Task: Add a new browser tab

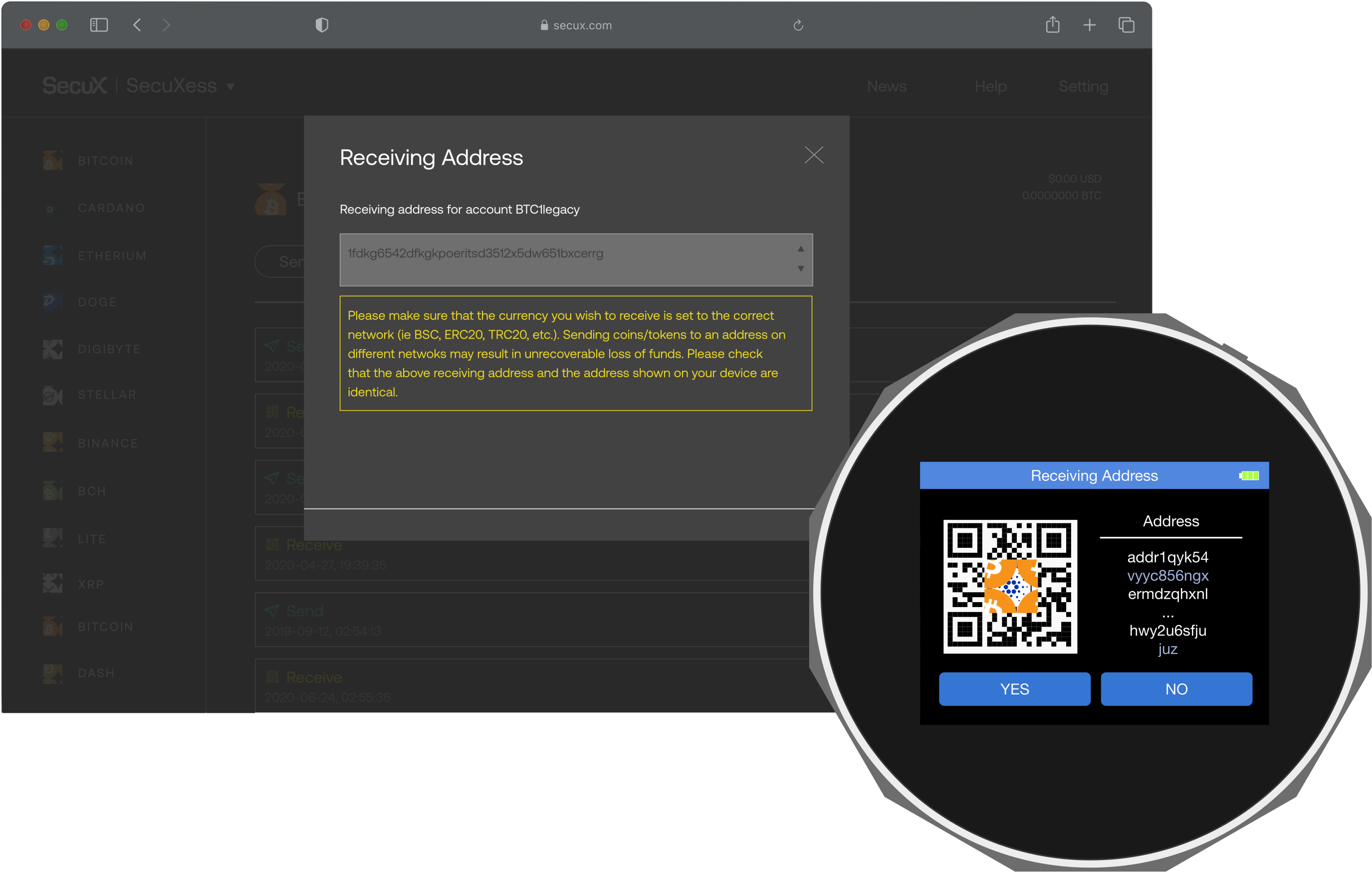Action: tap(1090, 25)
